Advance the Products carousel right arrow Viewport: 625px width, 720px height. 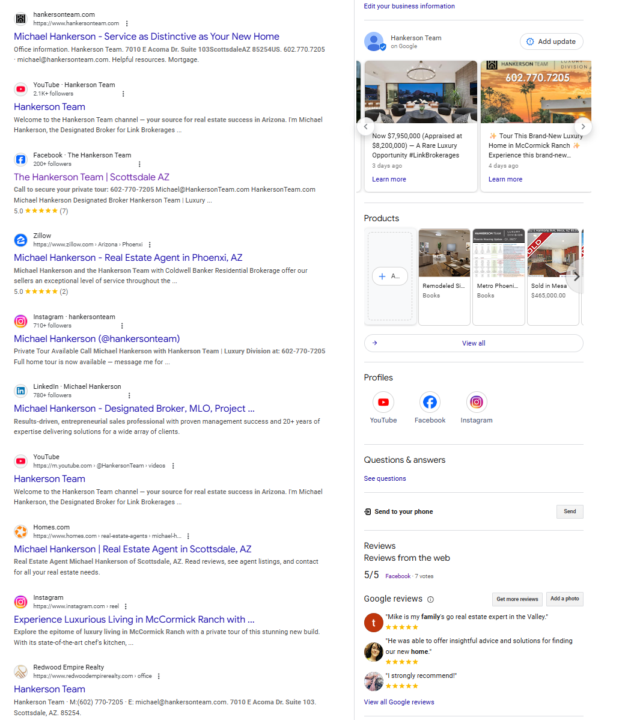click(x=576, y=276)
